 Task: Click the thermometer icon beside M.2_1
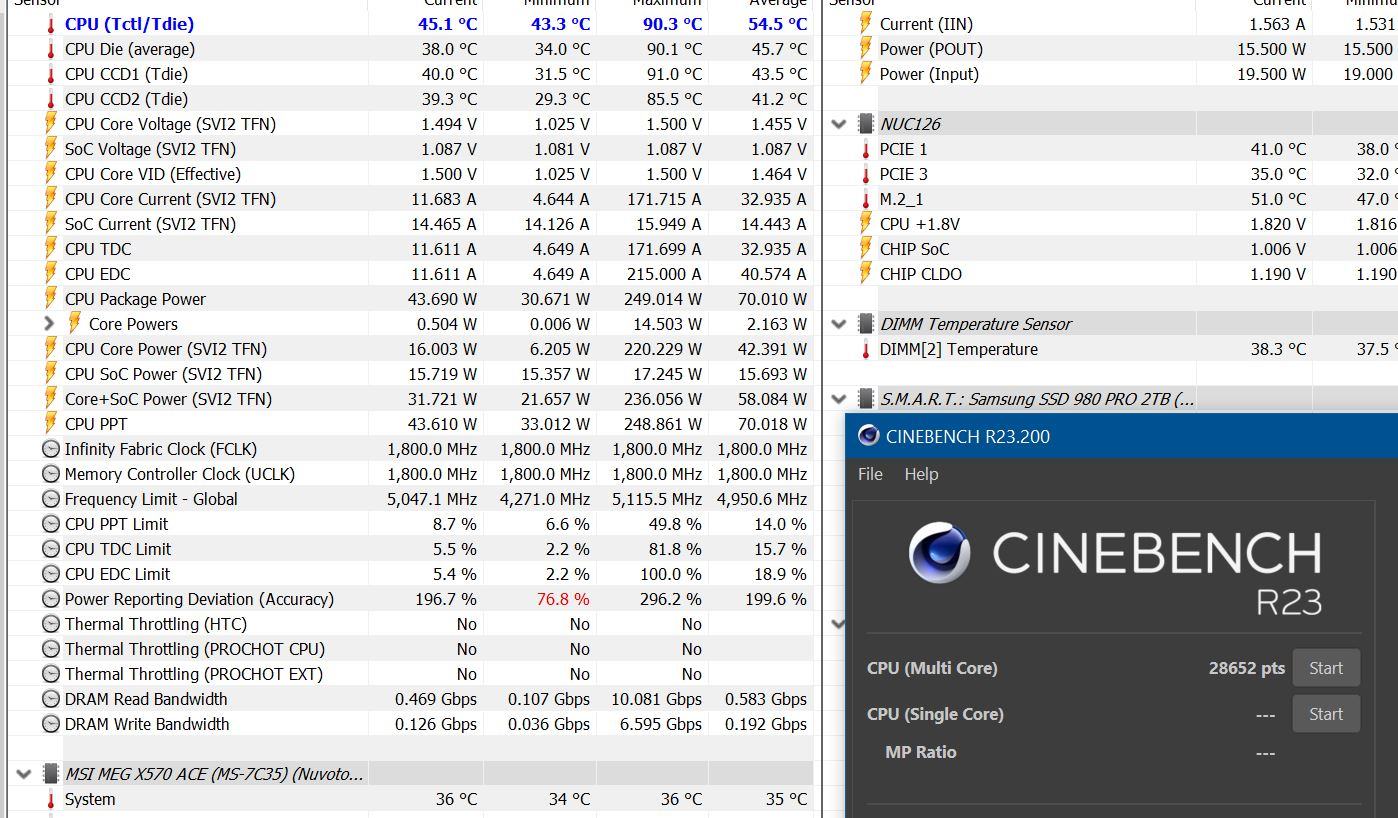coord(866,199)
